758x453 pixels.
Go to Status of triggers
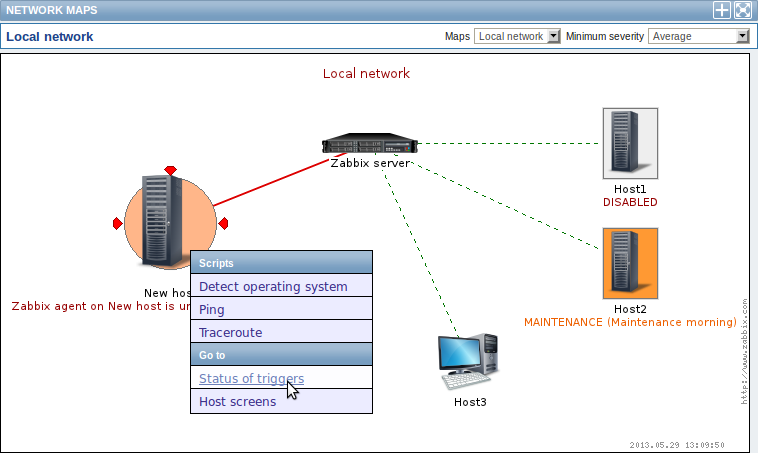tap(281, 379)
